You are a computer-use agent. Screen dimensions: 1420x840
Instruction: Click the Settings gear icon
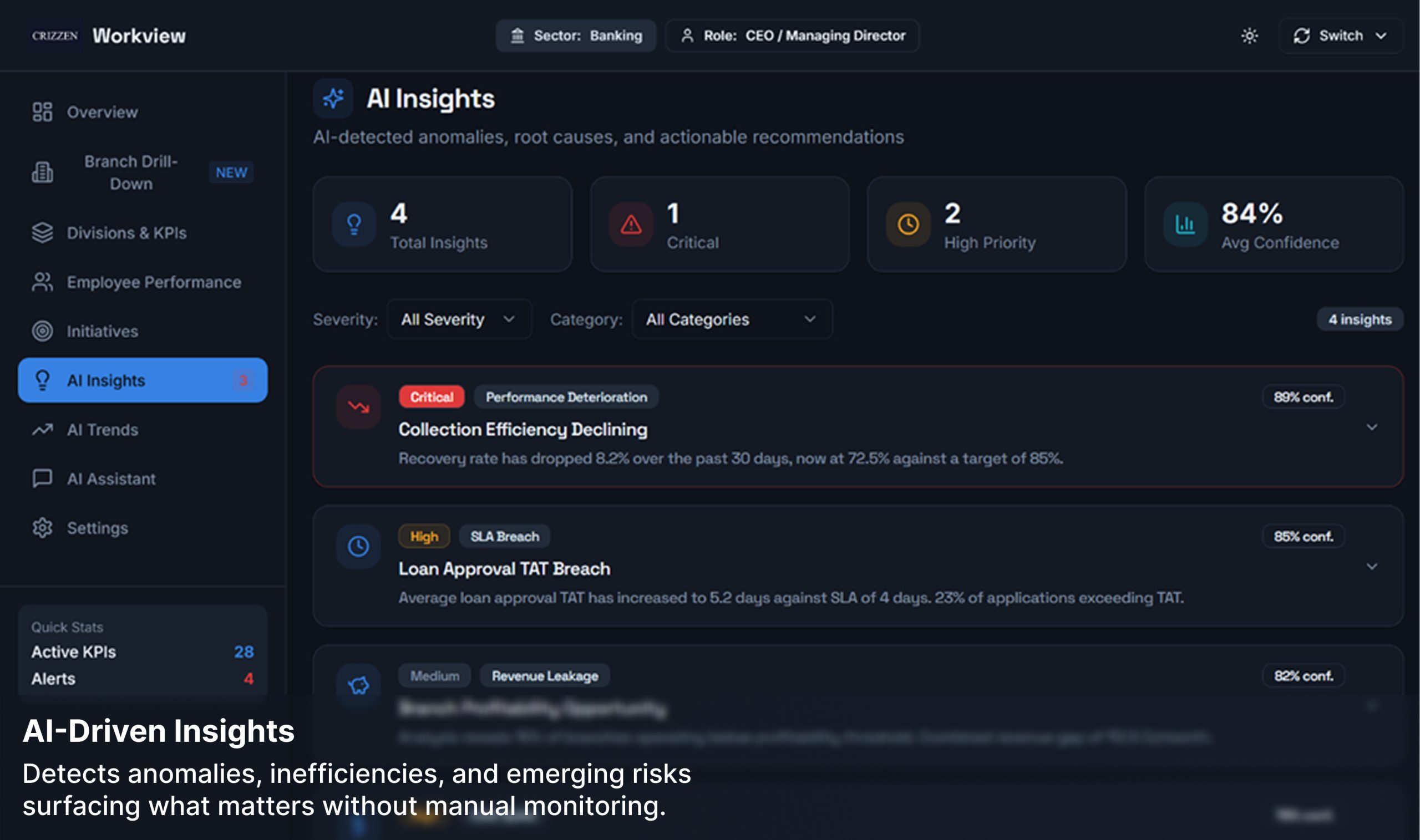(43, 528)
